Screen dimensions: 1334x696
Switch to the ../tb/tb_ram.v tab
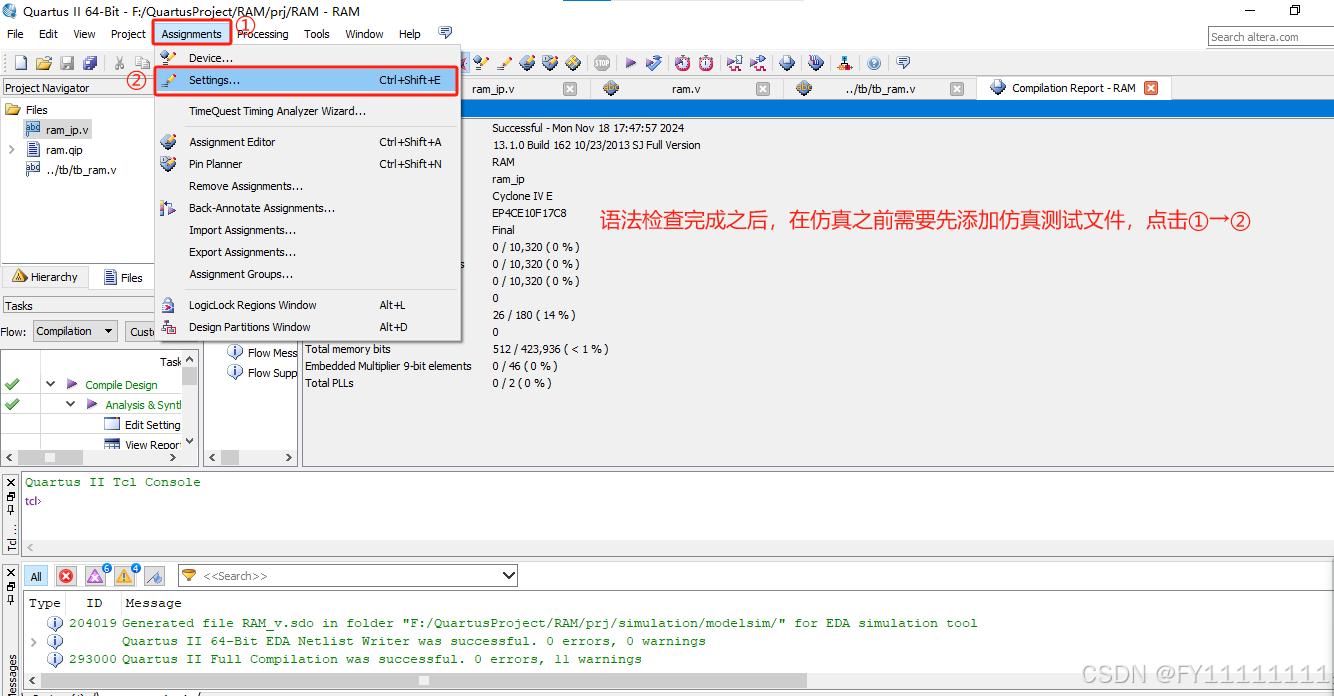pyautogui.click(x=880, y=88)
